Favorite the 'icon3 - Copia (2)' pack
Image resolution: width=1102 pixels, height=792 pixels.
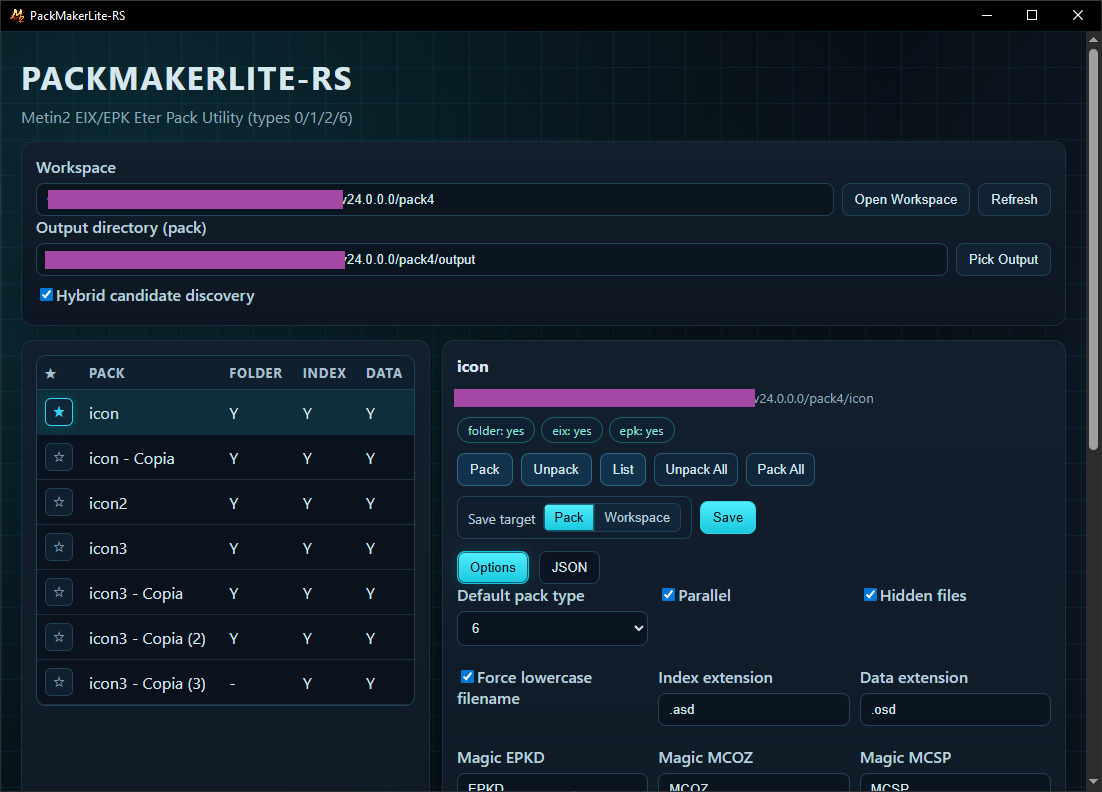tap(59, 637)
